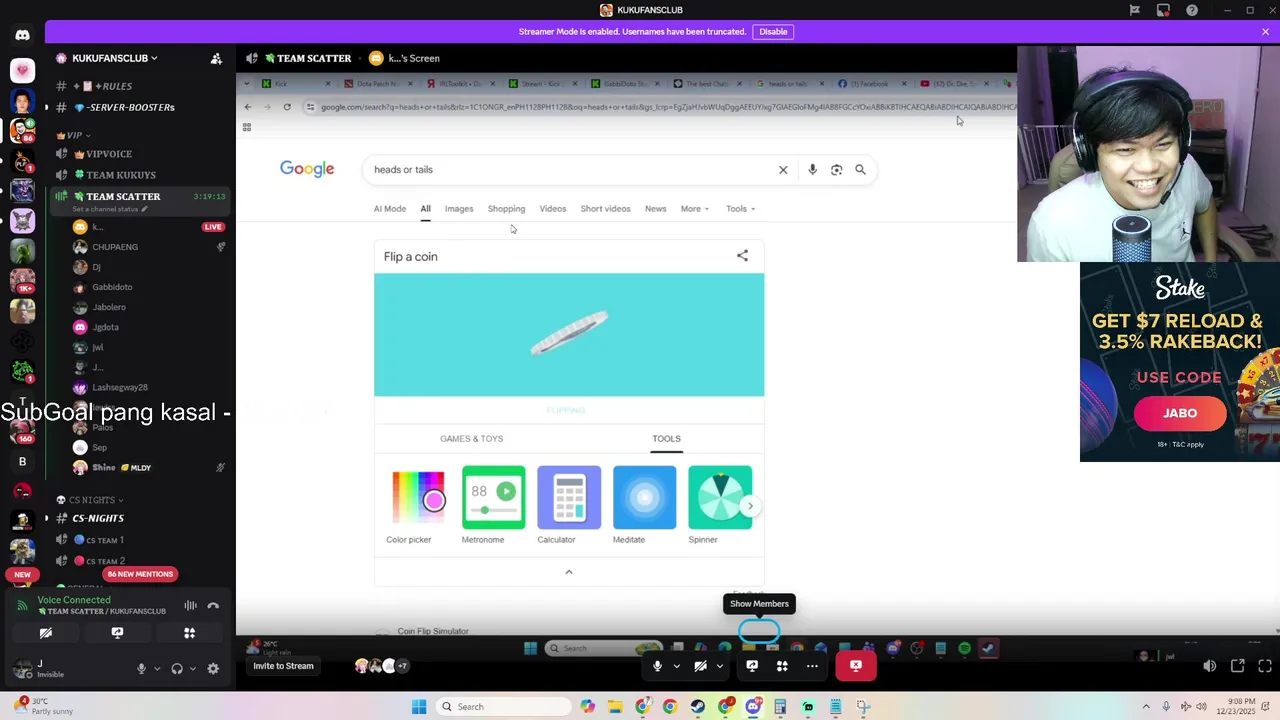Click invite people icon next to KUKUFANSCLUB
Screen dimensions: 1280x720
216,58
